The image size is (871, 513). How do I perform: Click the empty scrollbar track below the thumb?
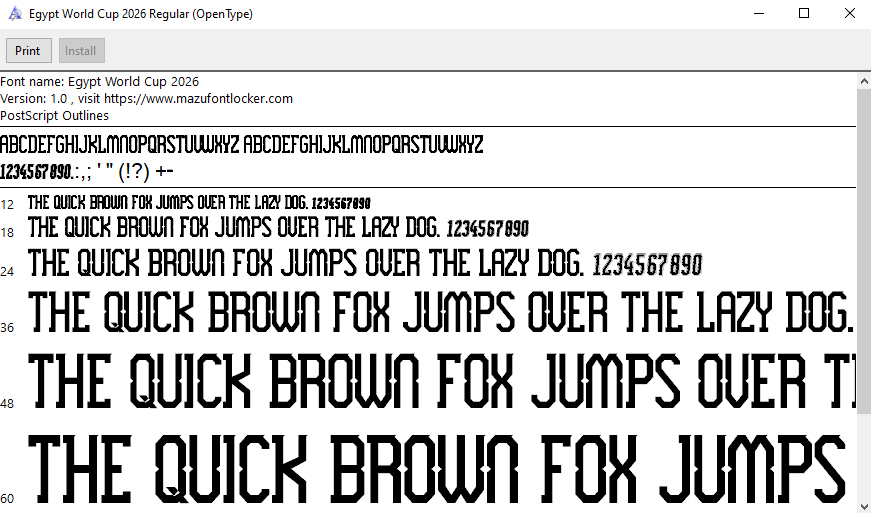tap(863, 455)
